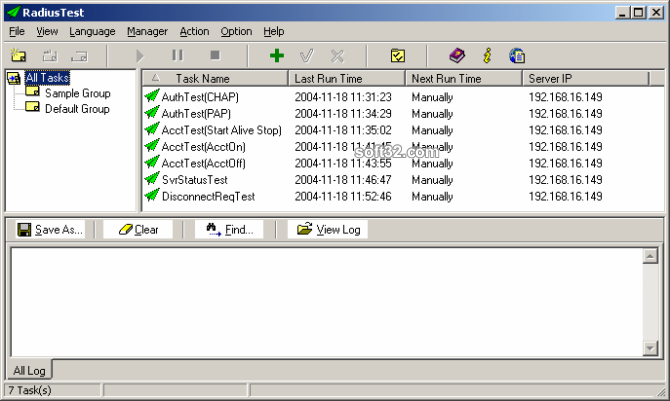Add a new task with the green plus
Image resolution: width=670 pixels, height=401 pixels.
pyautogui.click(x=277, y=55)
